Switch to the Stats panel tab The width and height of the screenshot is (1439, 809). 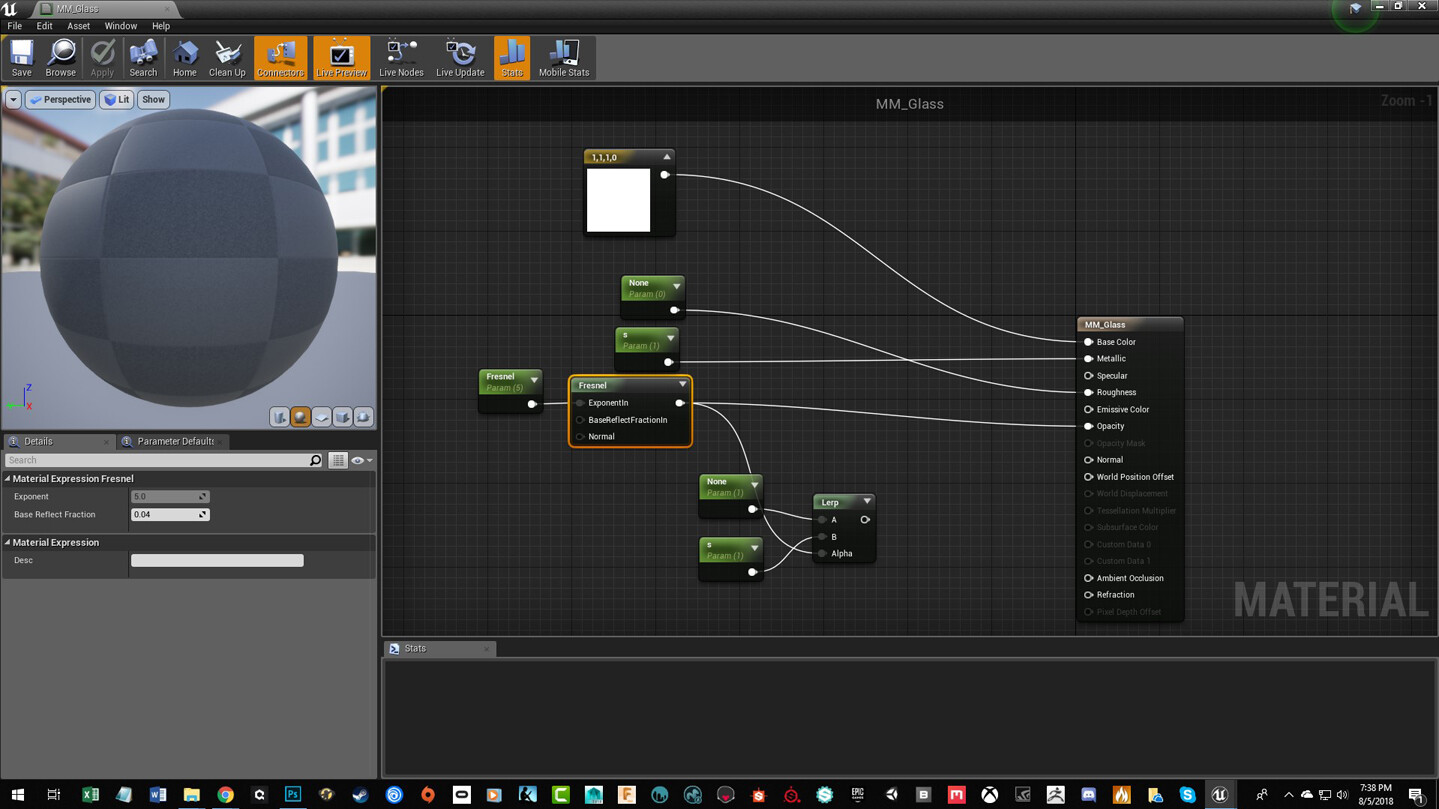[x=415, y=649]
